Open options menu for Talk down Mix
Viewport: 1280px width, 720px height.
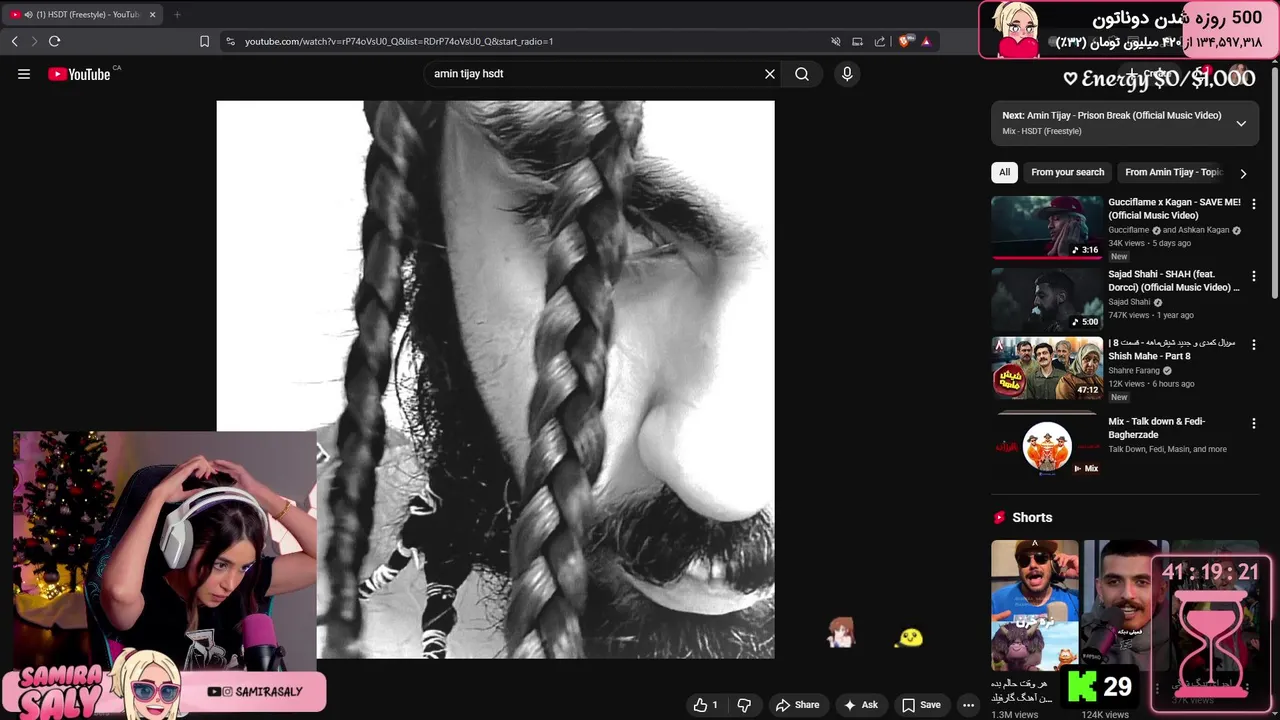click(x=1253, y=424)
